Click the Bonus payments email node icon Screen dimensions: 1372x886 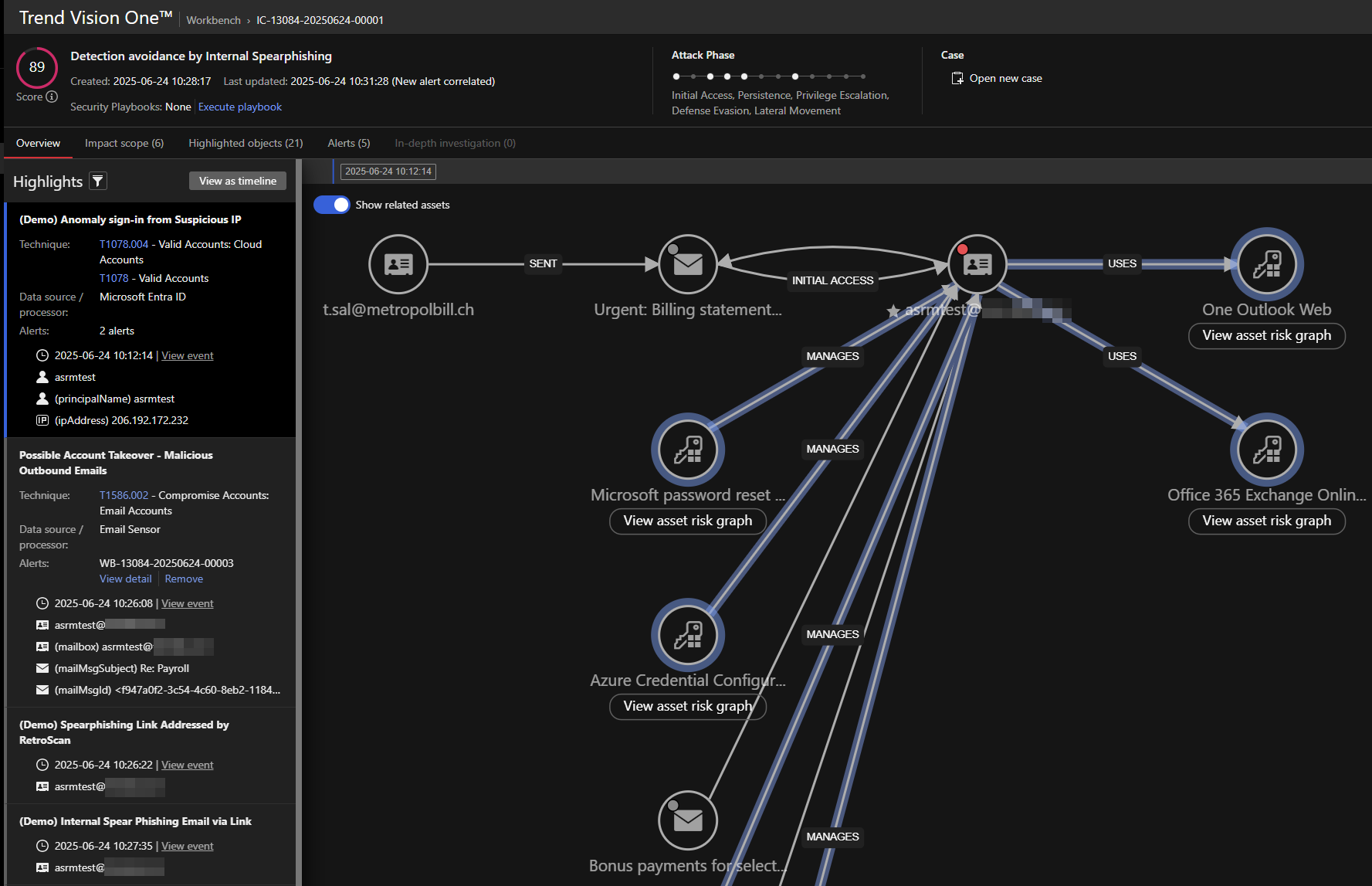coord(687,820)
